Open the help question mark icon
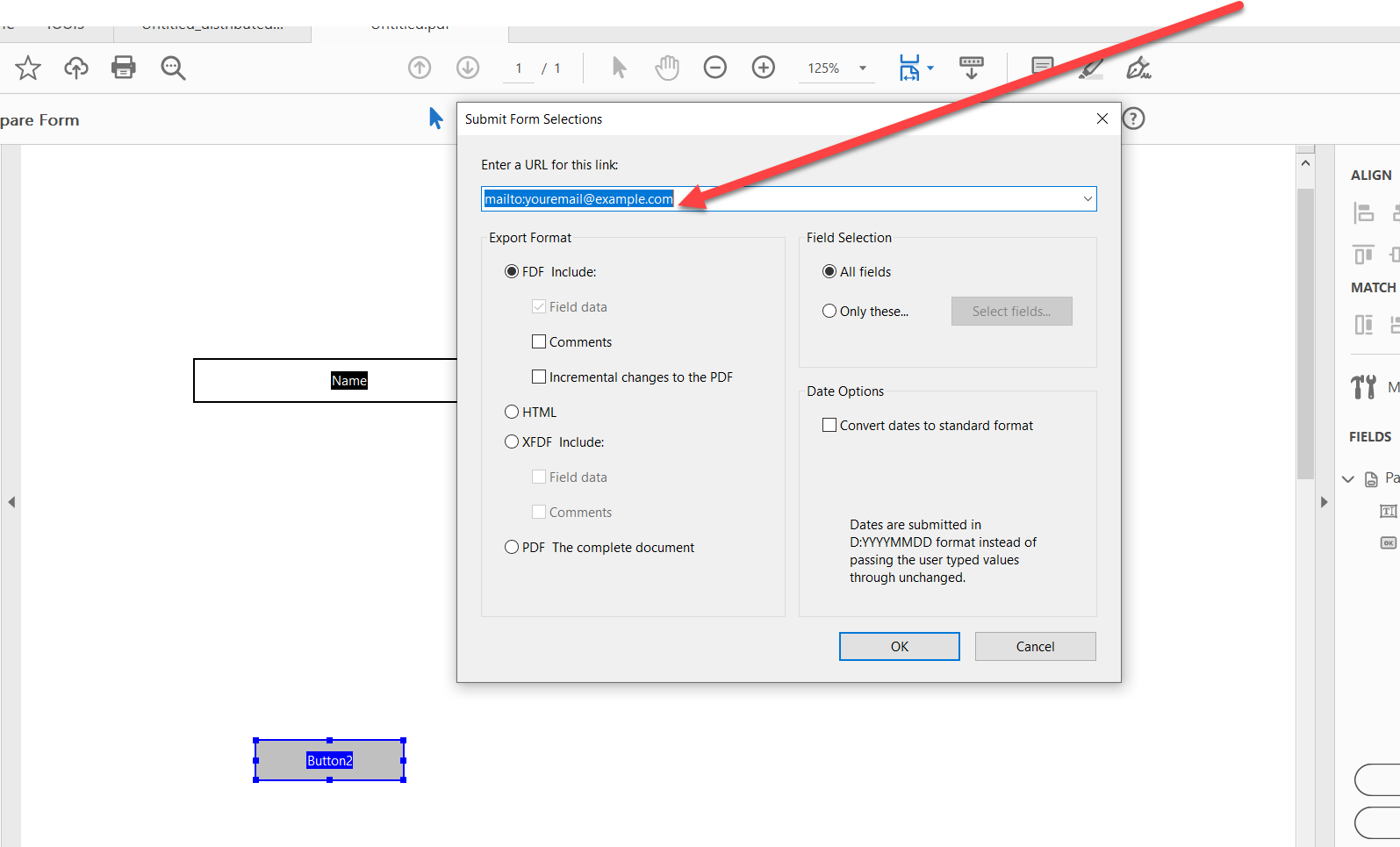Screen dimensions: 1400x847 click(1134, 118)
